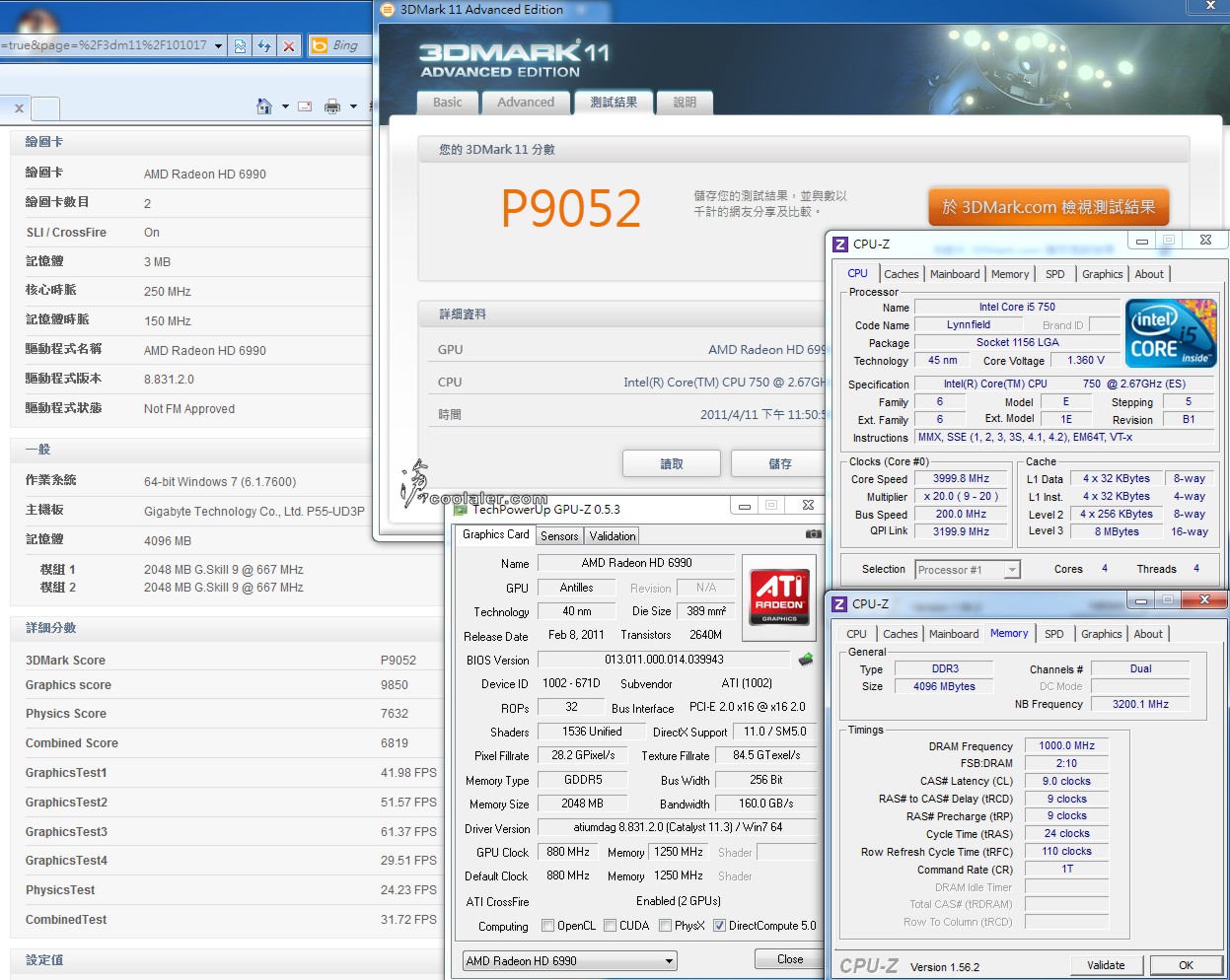1230x980 pixels.
Task: Click compatibility view icon in browser address bar
Action: [240, 45]
